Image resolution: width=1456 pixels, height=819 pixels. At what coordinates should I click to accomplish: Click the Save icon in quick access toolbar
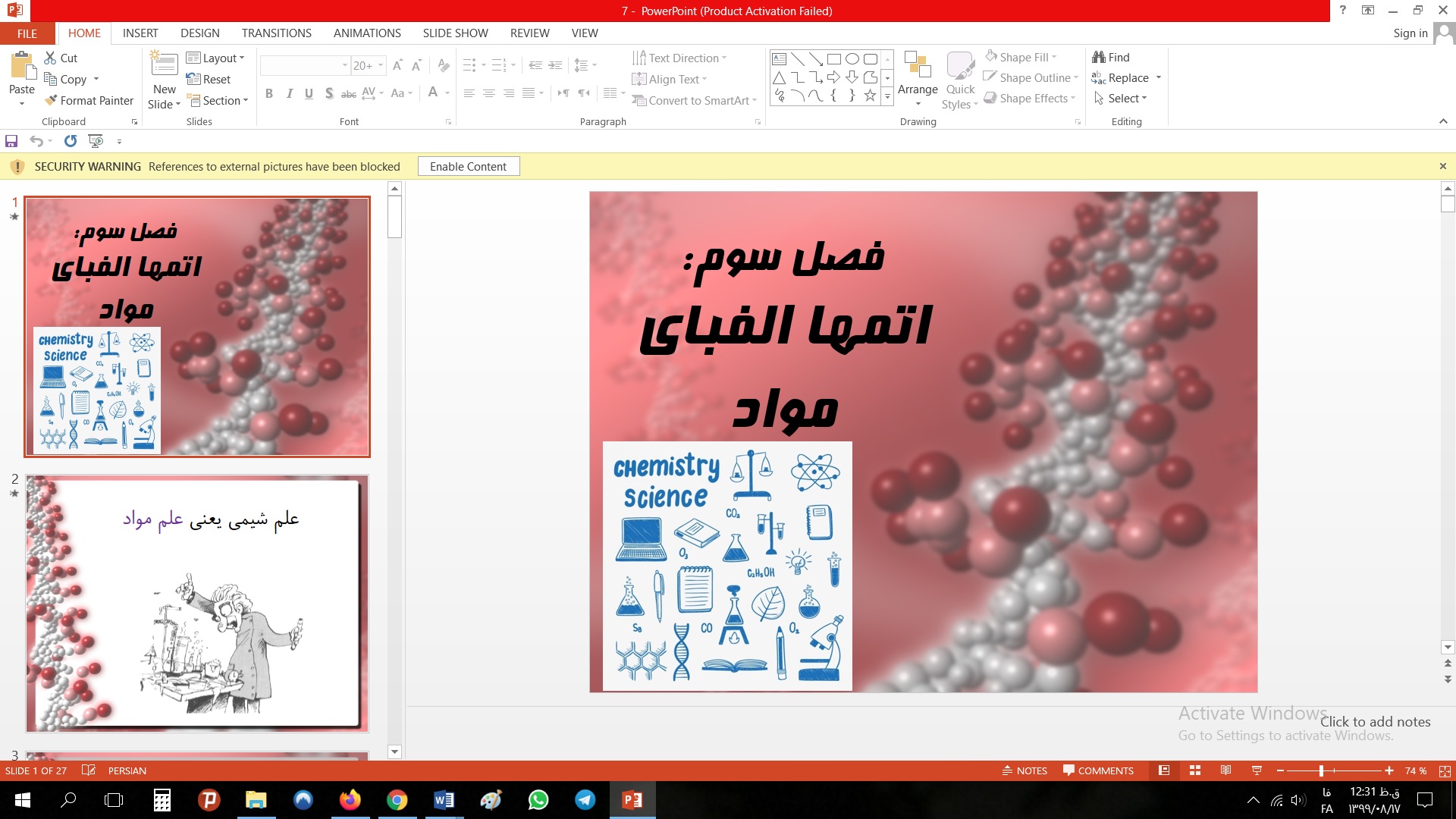click(11, 141)
